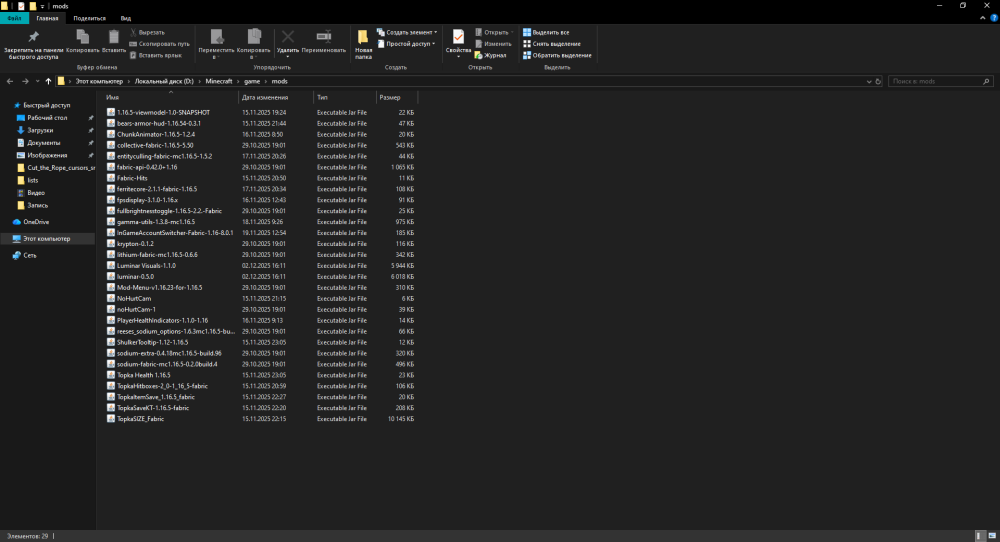1000x542 pixels.
Task: Open the Журнал history icon
Action: (x=490, y=55)
